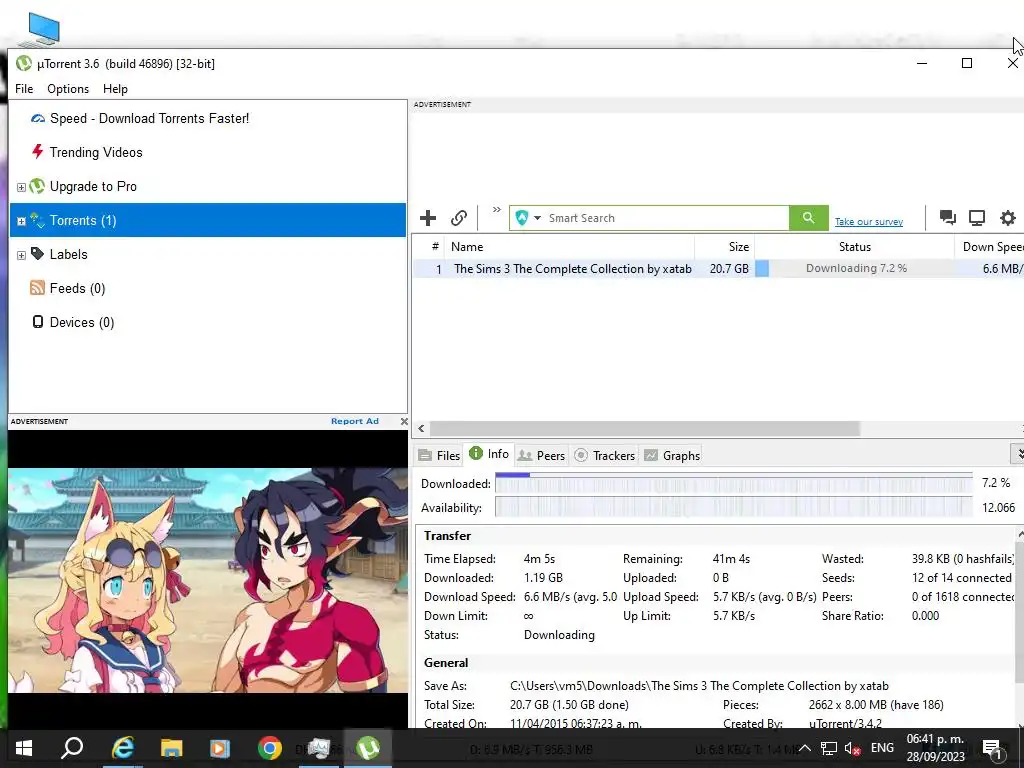The image size is (1024, 768).
Task: Switch to the Graphs tab
Action: (672, 455)
